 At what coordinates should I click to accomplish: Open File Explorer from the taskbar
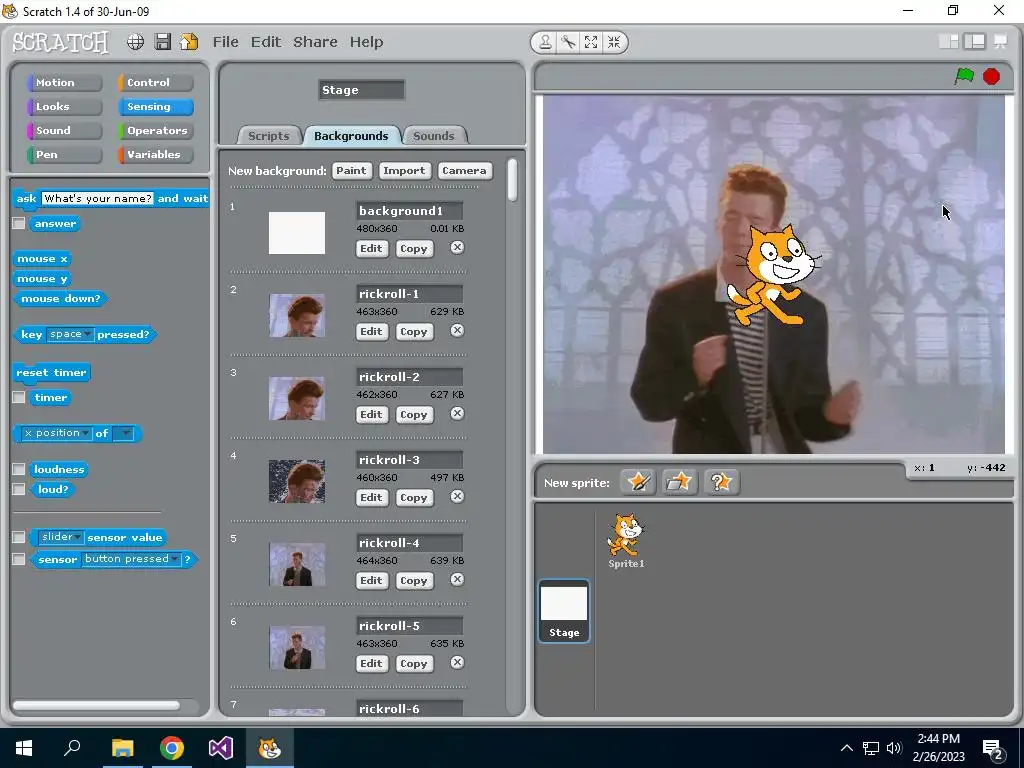coord(122,748)
